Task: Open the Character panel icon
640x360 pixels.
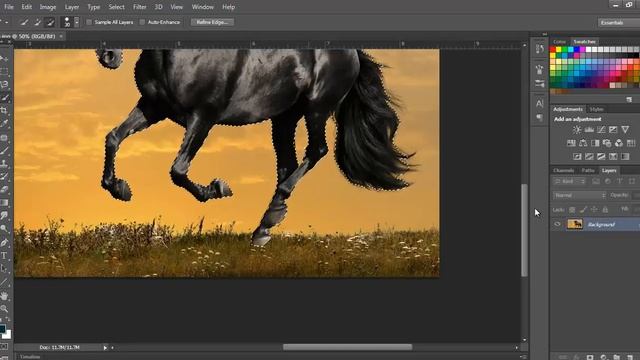Action: point(540,103)
